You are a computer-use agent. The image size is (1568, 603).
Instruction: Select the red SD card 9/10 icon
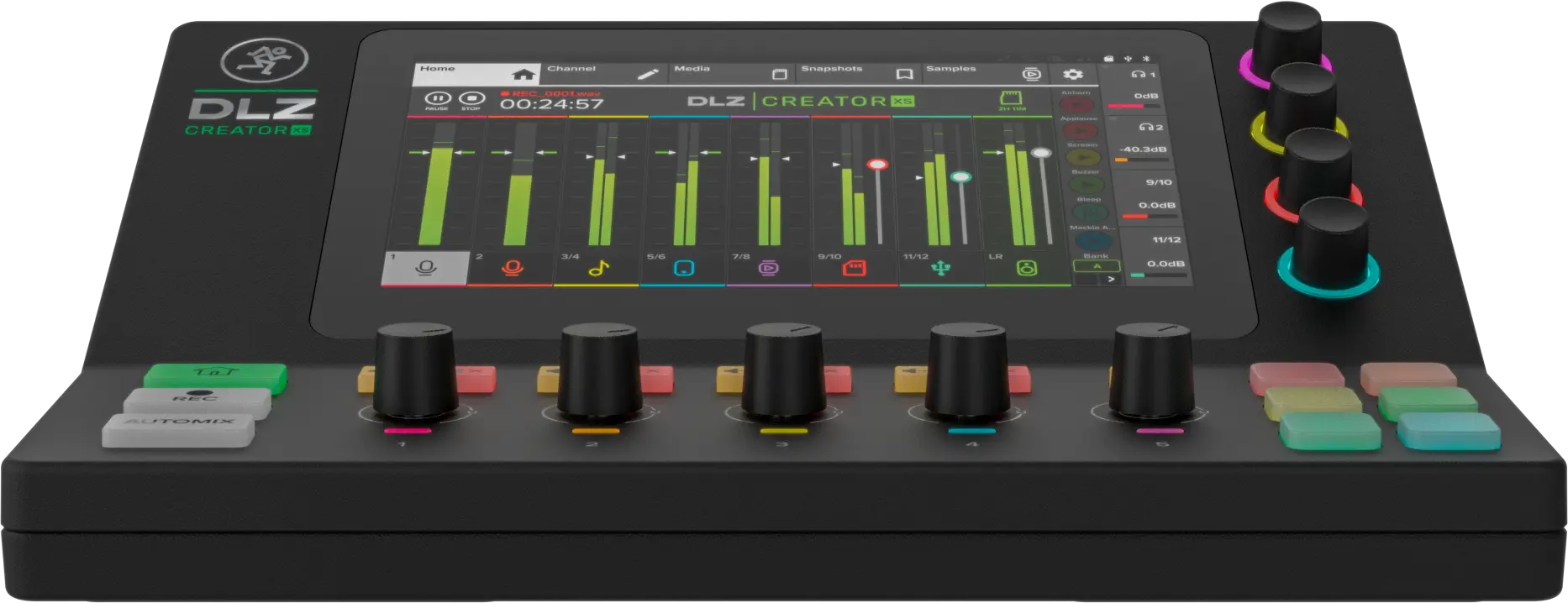click(x=854, y=268)
